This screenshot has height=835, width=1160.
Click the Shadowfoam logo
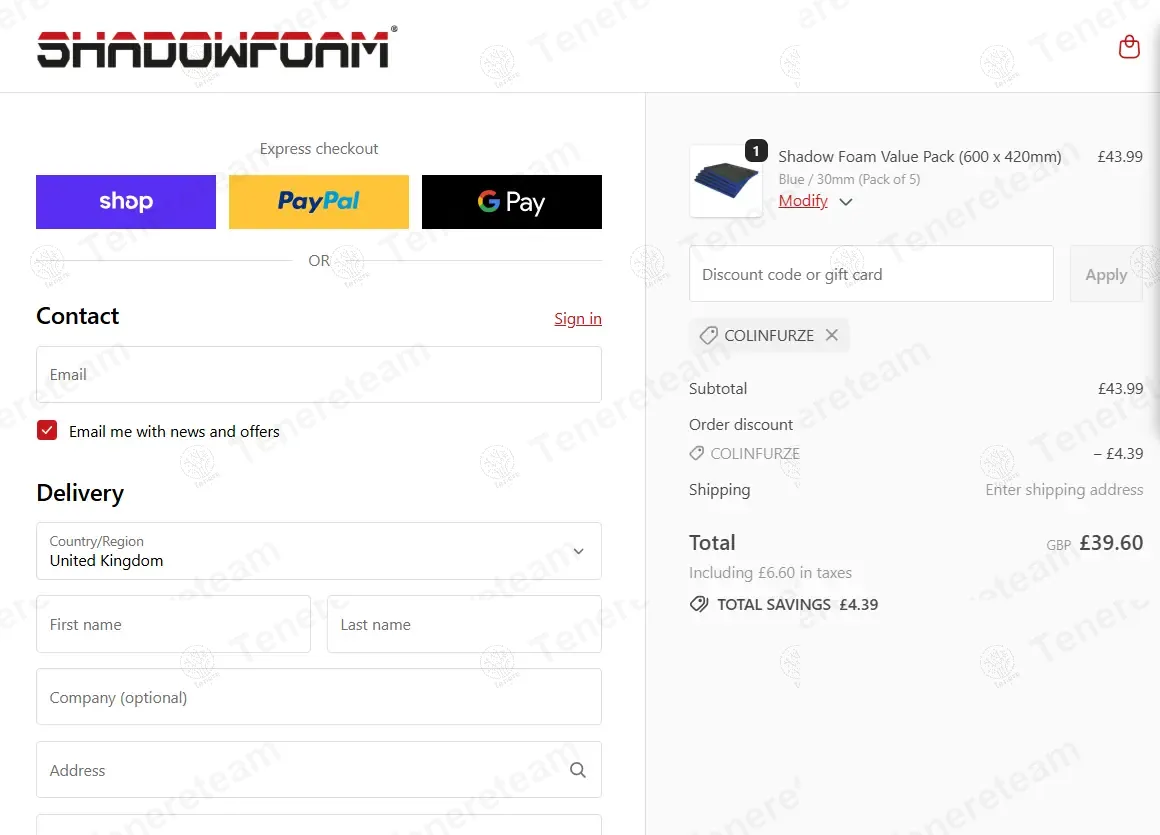tap(217, 47)
